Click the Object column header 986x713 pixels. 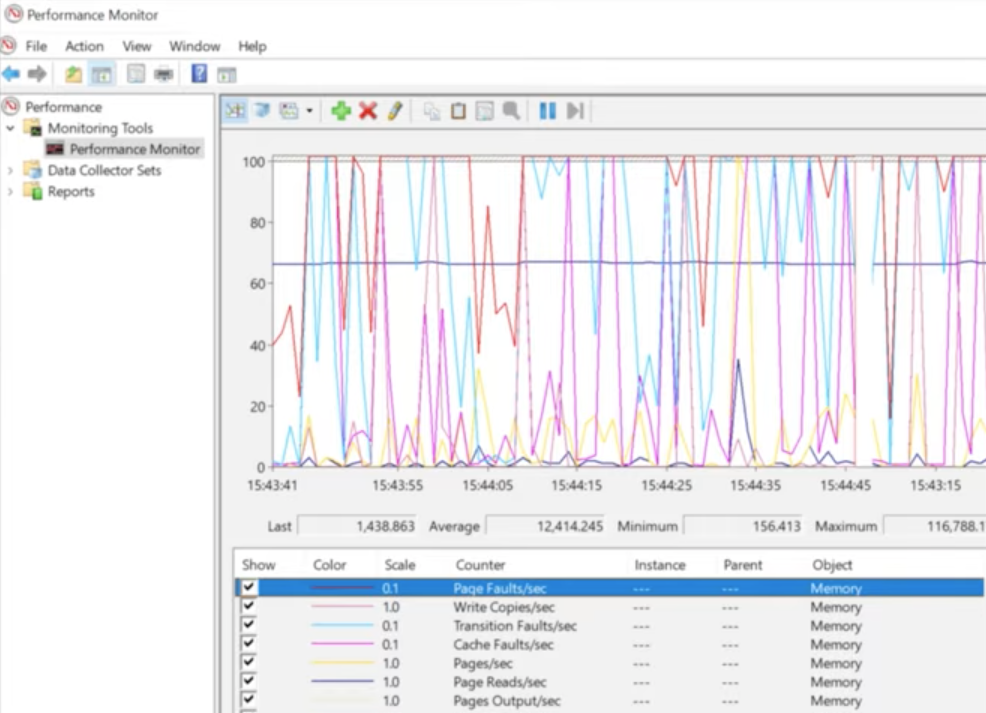pyautogui.click(x=832, y=565)
